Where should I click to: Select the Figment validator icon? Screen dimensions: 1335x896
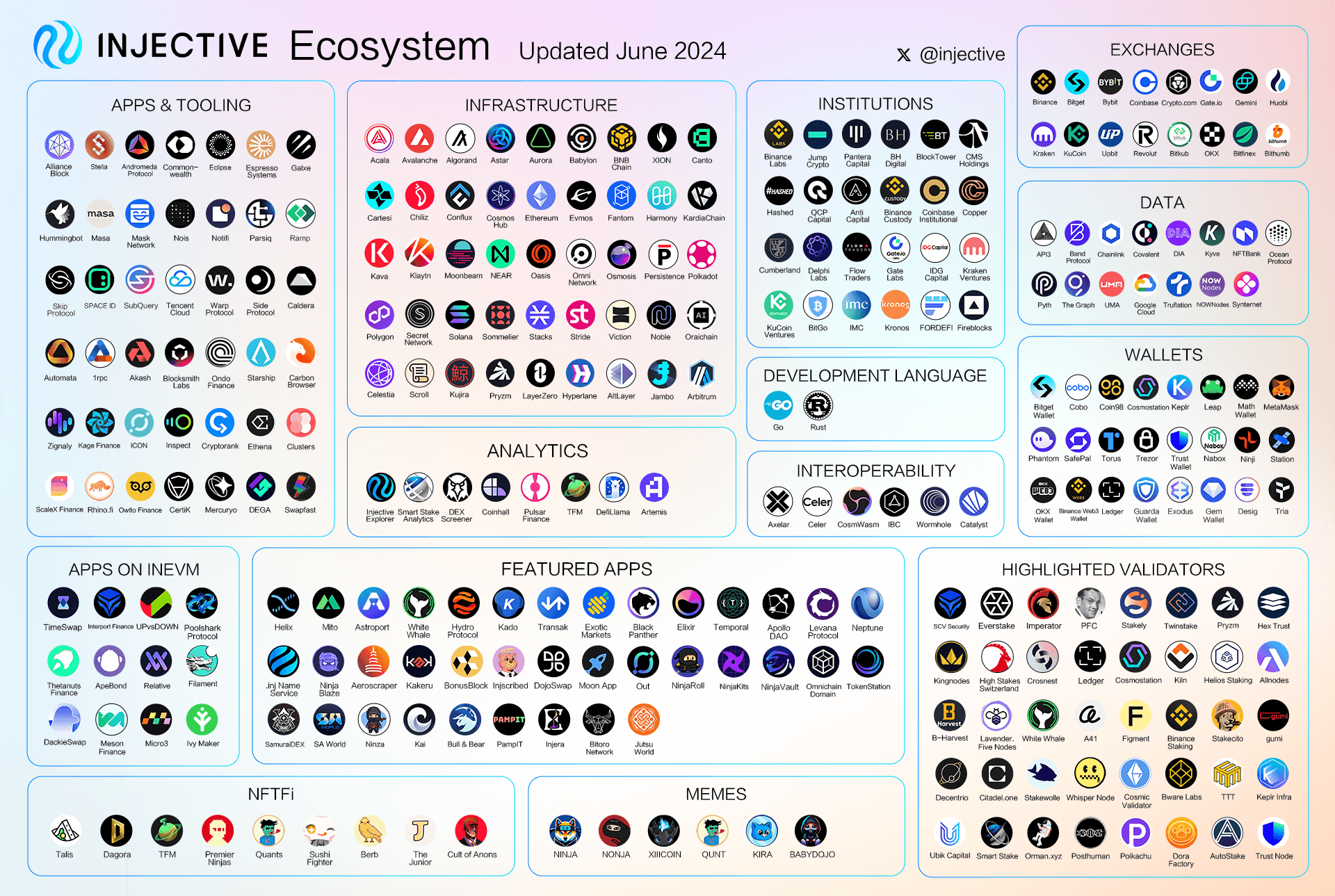pyautogui.click(x=1135, y=716)
